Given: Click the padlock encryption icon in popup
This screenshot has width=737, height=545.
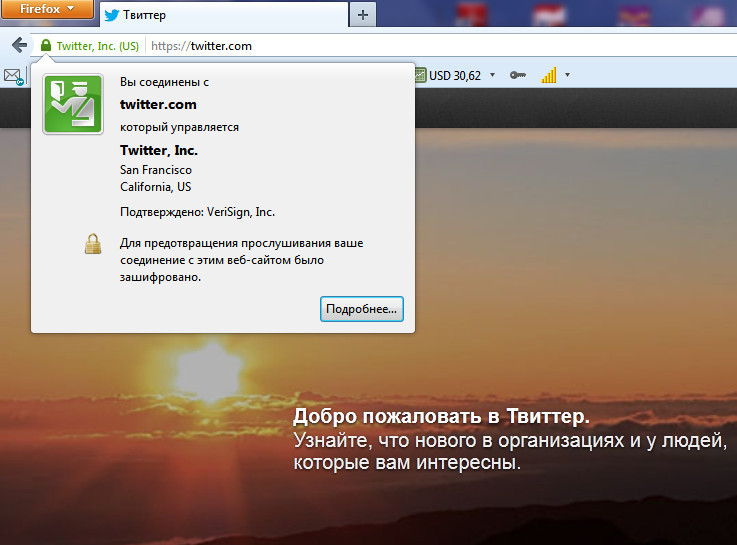Looking at the screenshot, I should [93, 245].
